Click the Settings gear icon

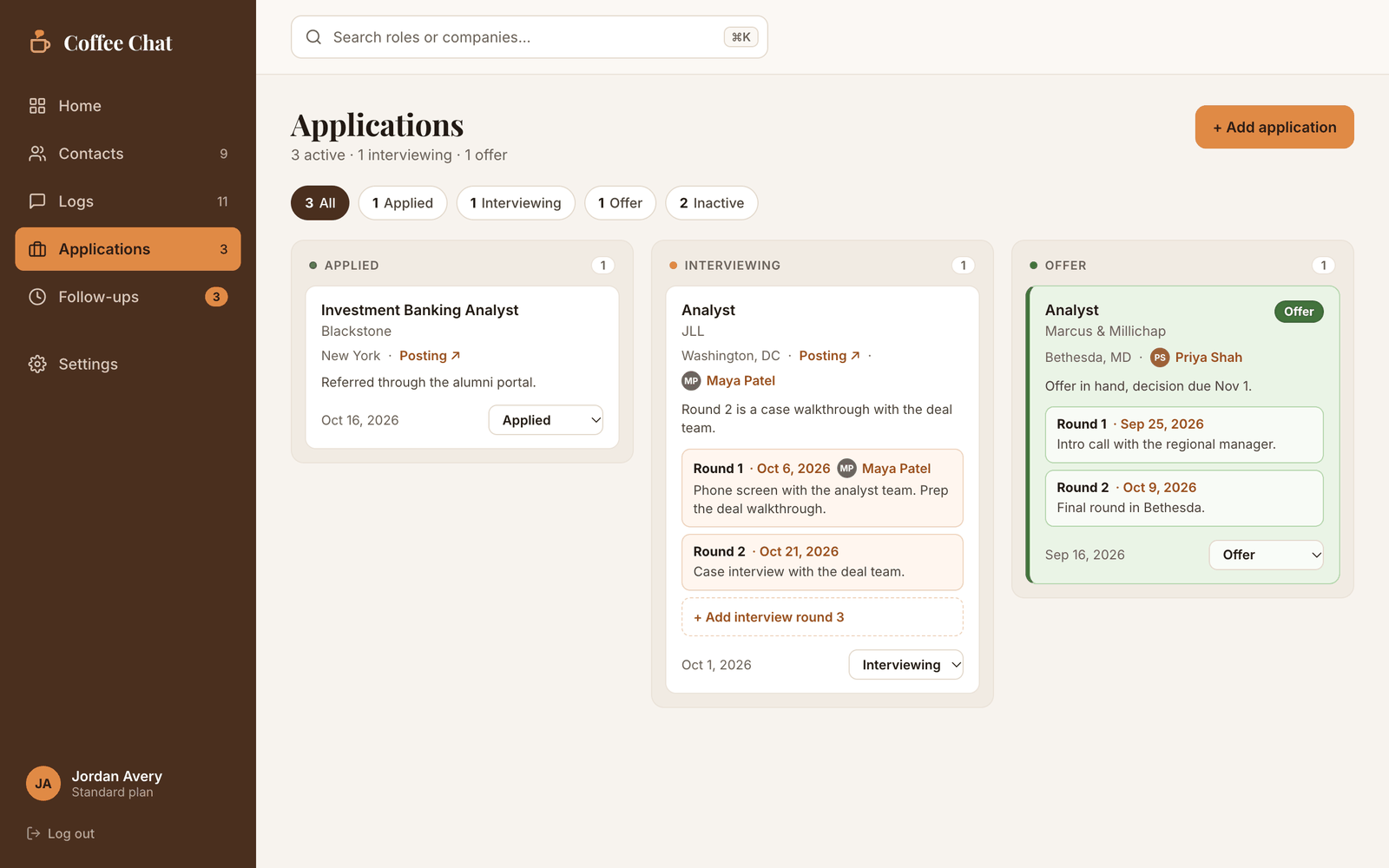coord(37,364)
